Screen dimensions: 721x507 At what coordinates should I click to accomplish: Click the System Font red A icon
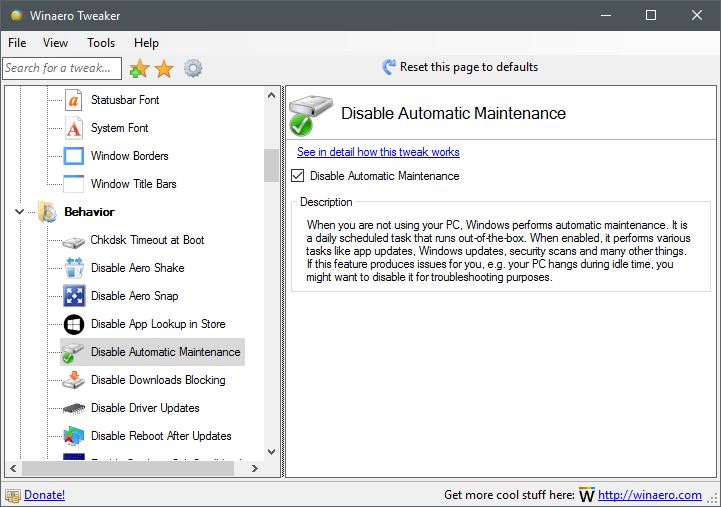[74, 128]
